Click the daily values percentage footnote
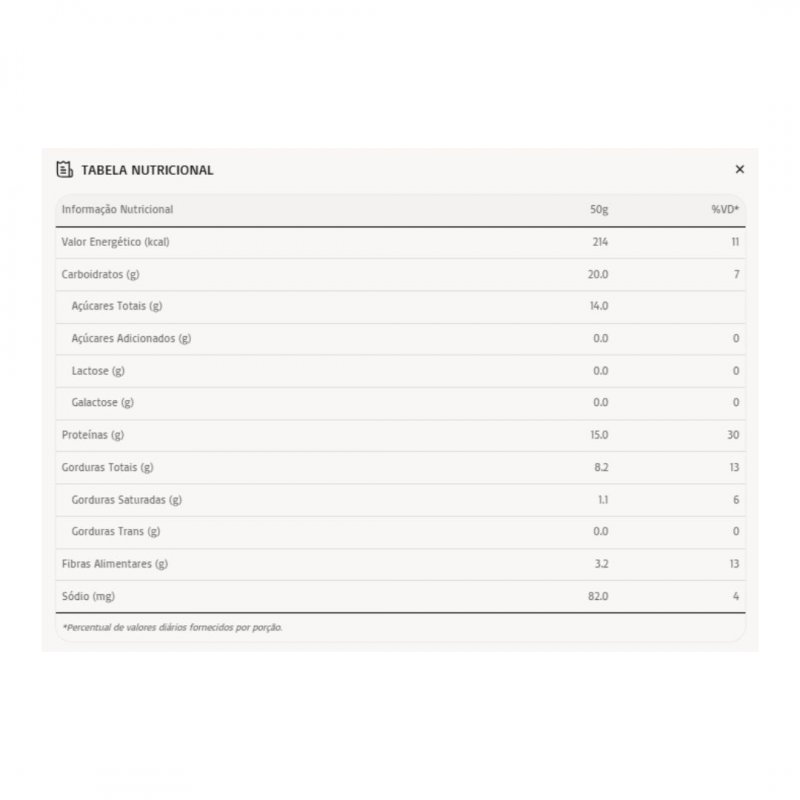This screenshot has width=800, height=800. tap(173, 628)
